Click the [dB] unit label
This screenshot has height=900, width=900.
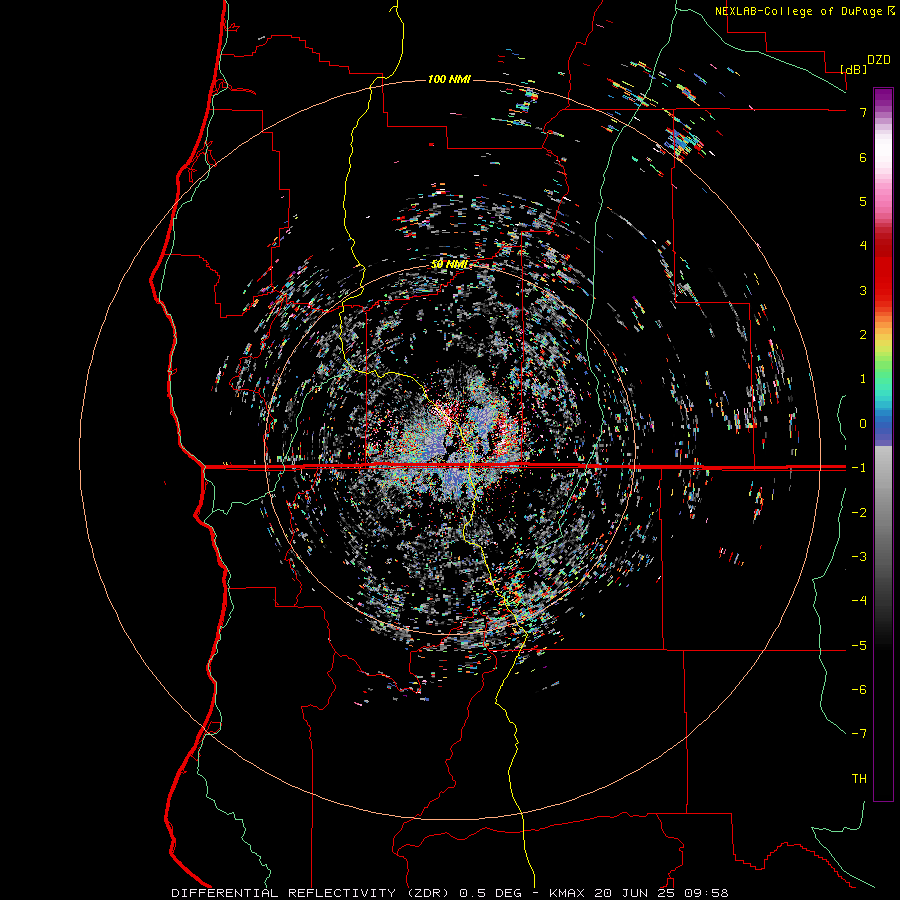[854, 69]
